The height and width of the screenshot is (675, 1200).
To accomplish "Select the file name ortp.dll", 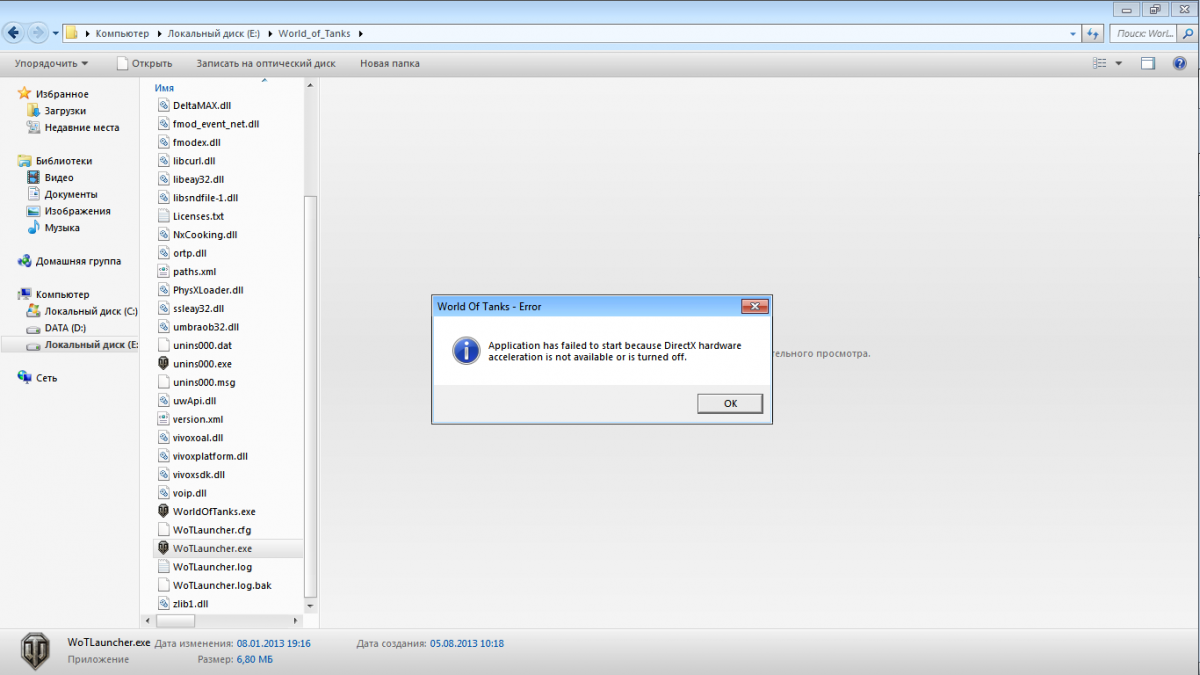I will pyautogui.click(x=189, y=253).
